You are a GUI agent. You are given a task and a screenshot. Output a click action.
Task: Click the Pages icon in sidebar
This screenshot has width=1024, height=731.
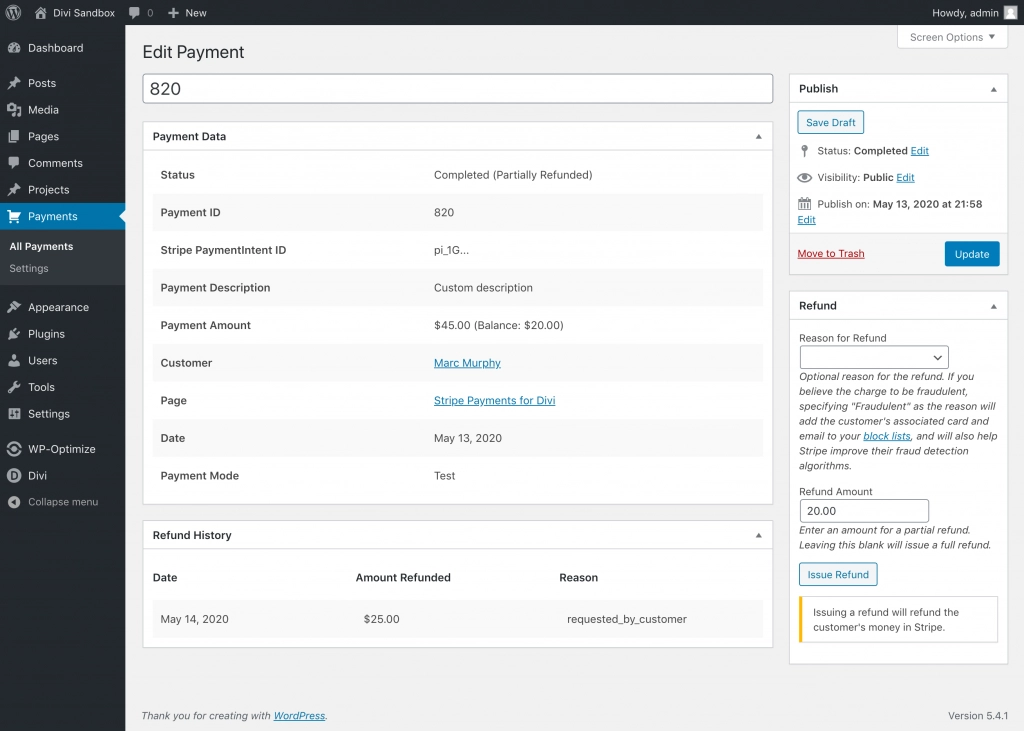coord(14,137)
